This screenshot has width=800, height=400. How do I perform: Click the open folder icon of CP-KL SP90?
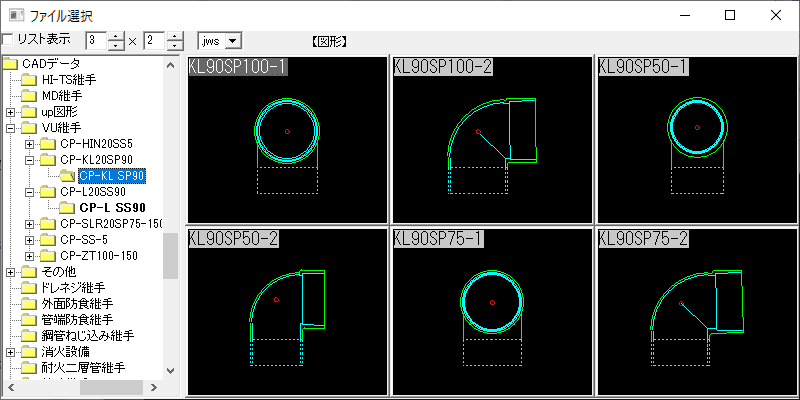click(x=68, y=176)
